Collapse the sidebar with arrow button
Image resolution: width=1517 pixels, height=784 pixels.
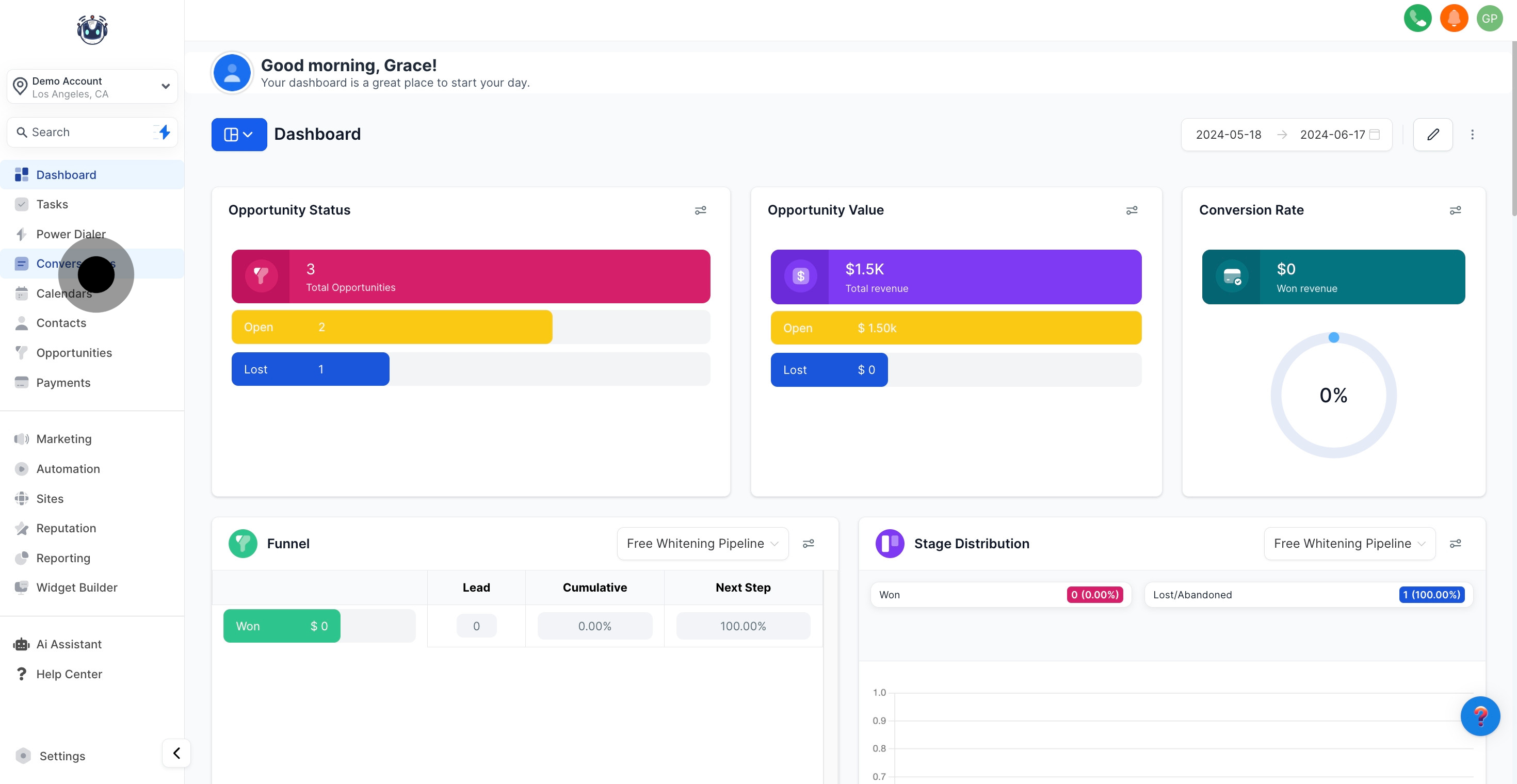point(176,753)
